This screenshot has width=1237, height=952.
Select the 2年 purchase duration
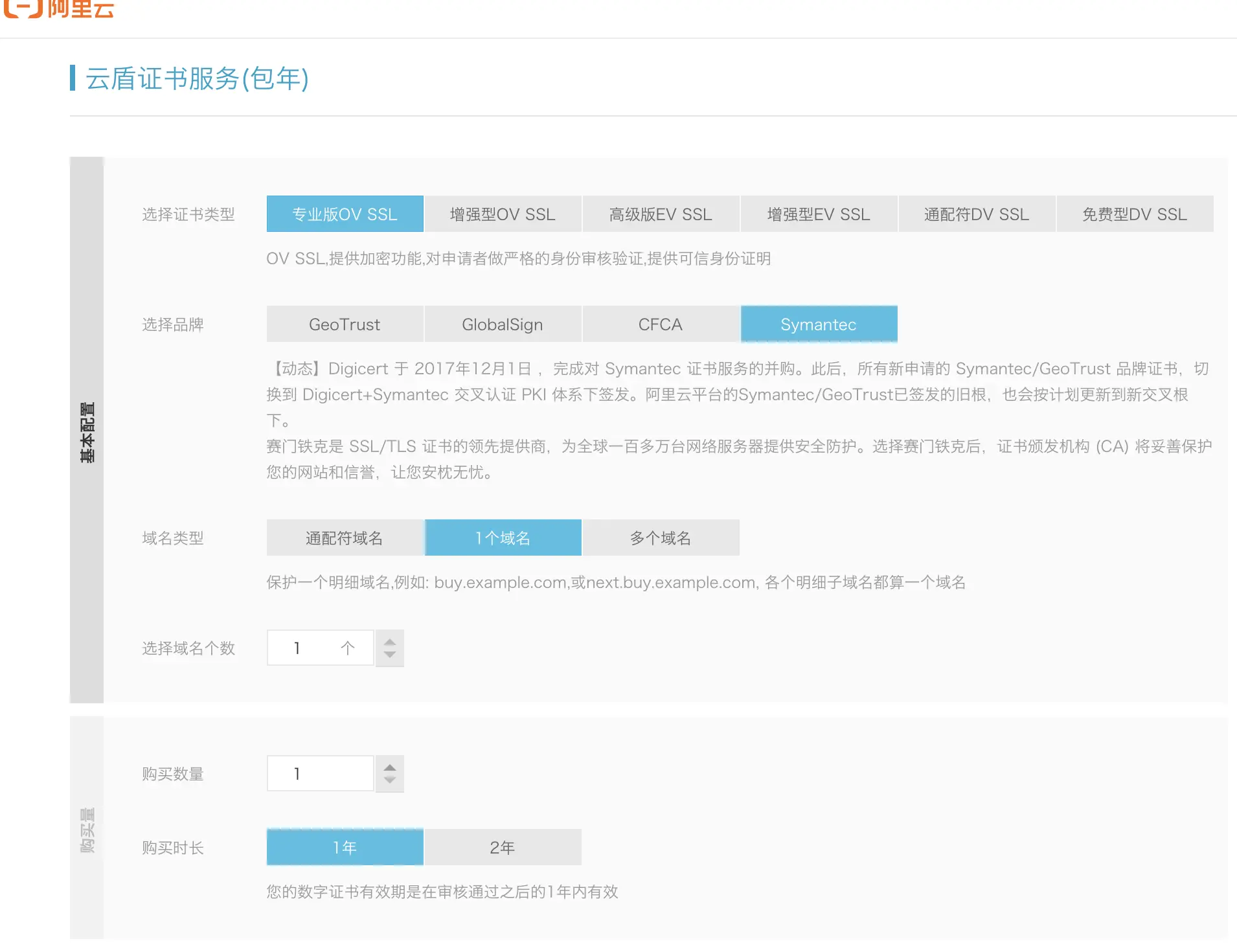tap(503, 847)
